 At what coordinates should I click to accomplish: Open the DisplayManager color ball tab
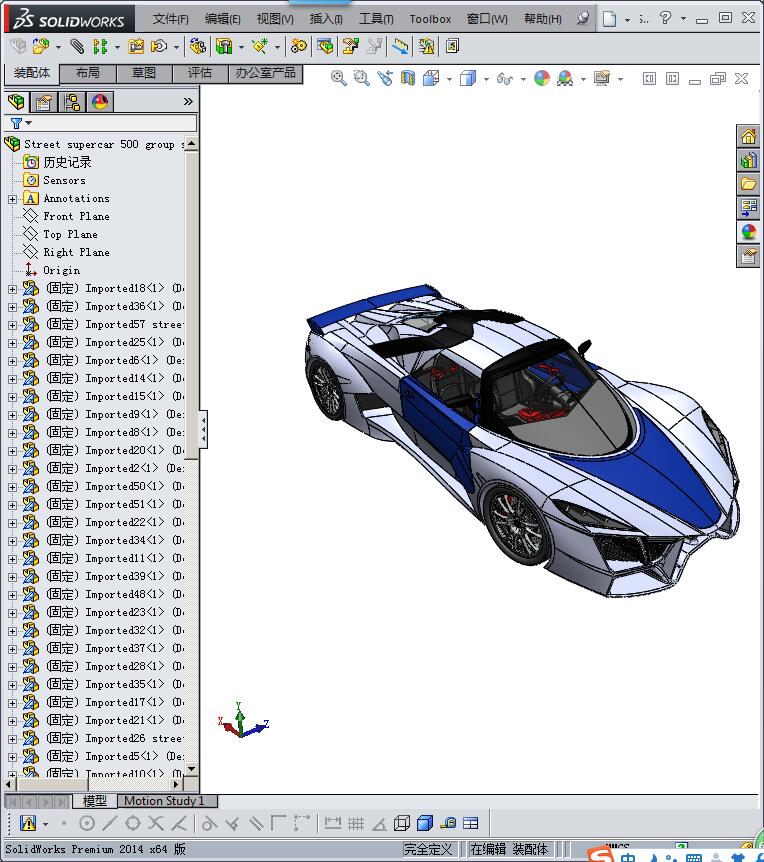coord(99,101)
